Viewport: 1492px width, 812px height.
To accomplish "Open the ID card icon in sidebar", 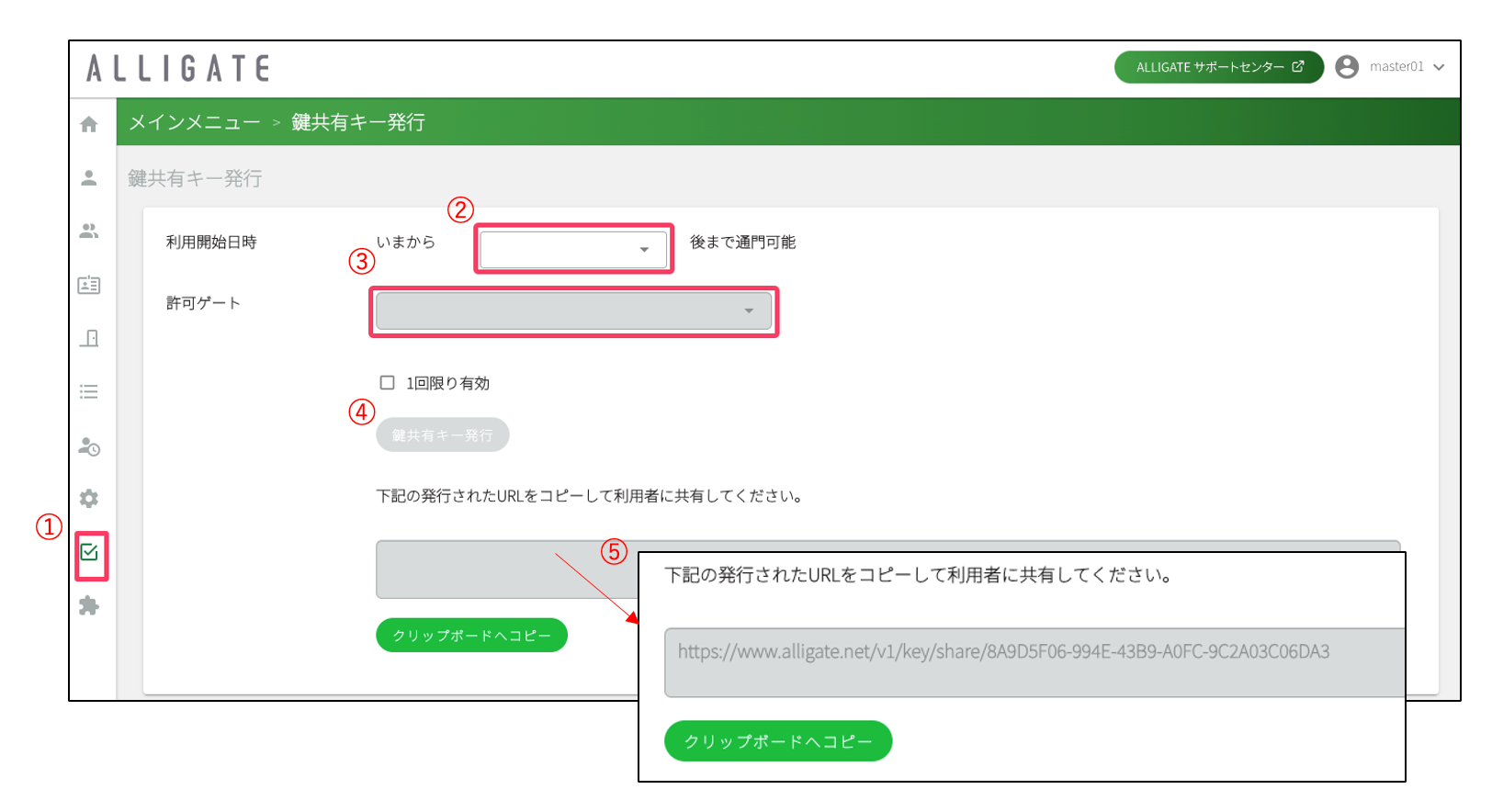I will [x=89, y=285].
